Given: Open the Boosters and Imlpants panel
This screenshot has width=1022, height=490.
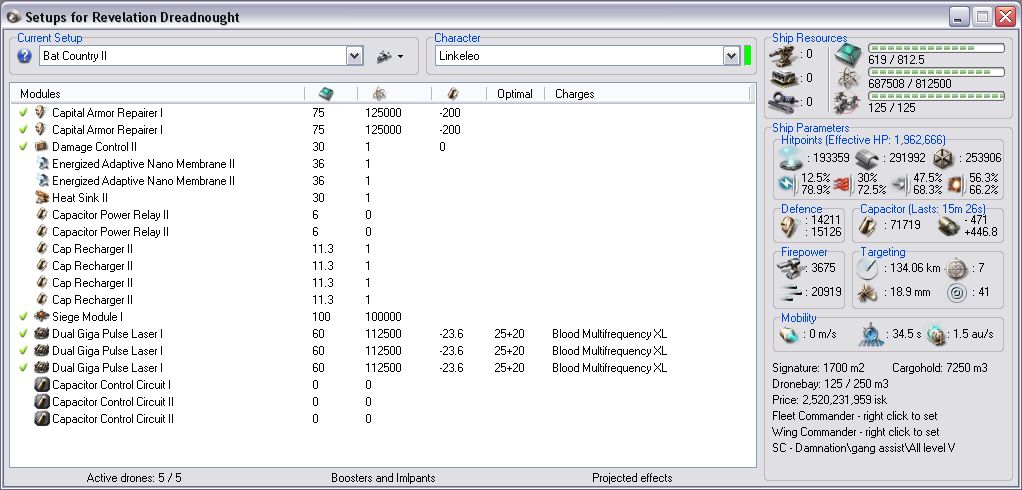Looking at the screenshot, I should point(383,478).
